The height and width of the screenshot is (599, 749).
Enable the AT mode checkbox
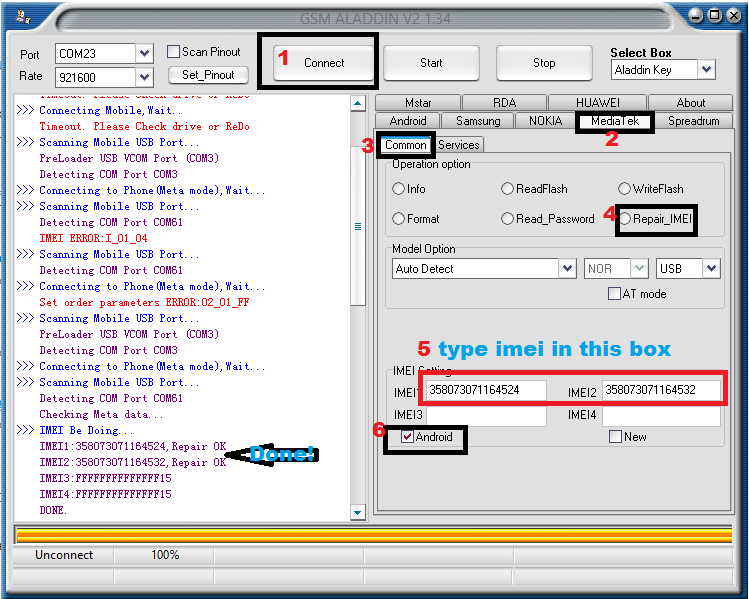click(614, 293)
